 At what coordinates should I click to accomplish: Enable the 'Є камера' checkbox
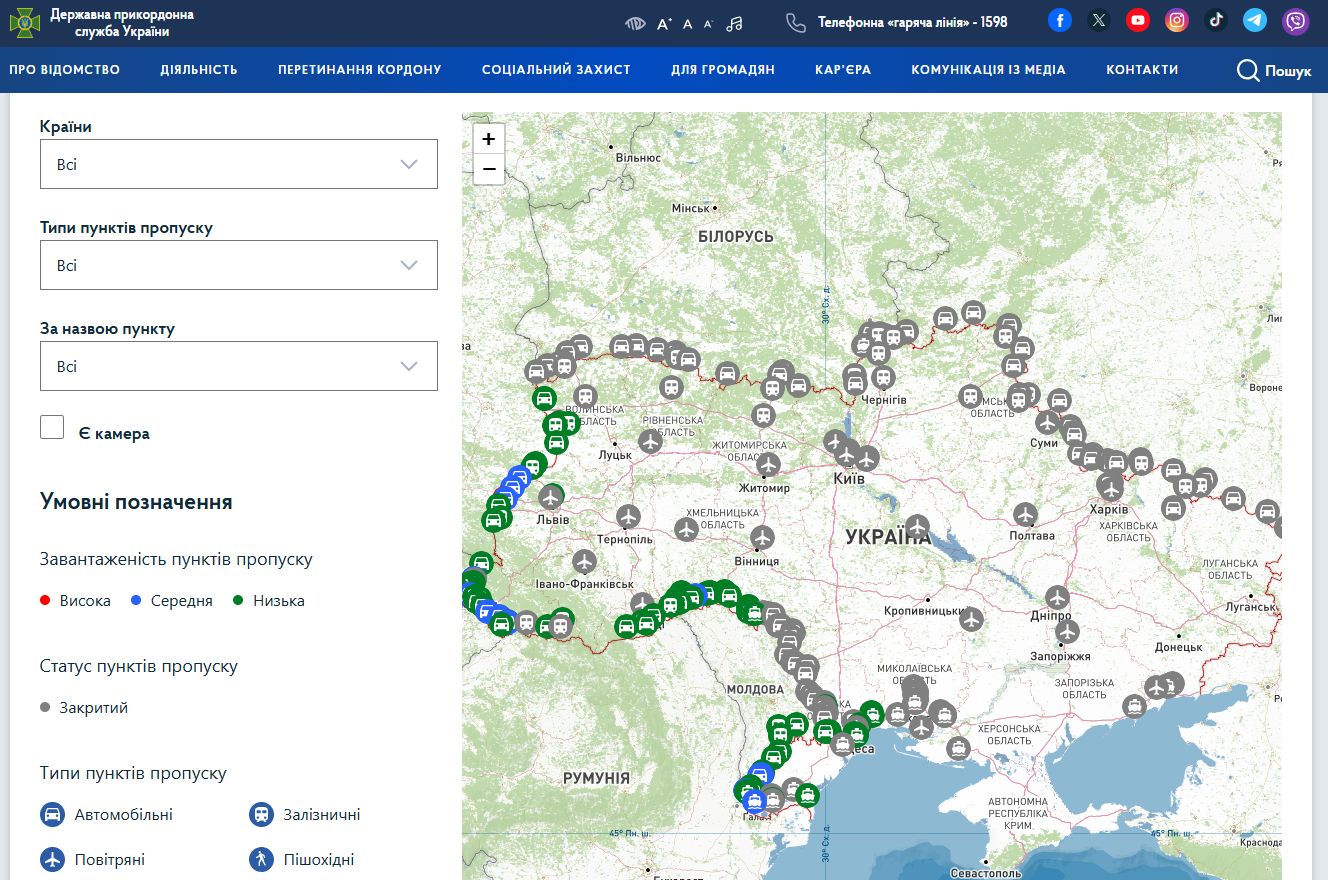pyautogui.click(x=52, y=427)
